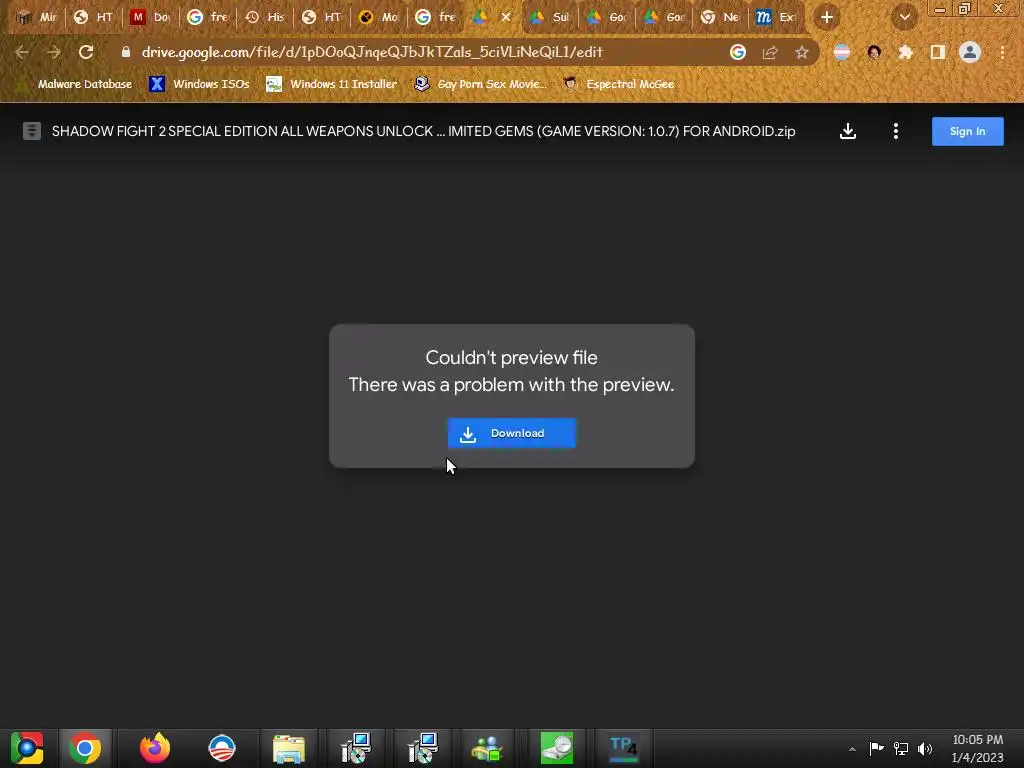1024x768 pixels.
Task: Click the share page icon in address bar
Action: coord(770,52)
